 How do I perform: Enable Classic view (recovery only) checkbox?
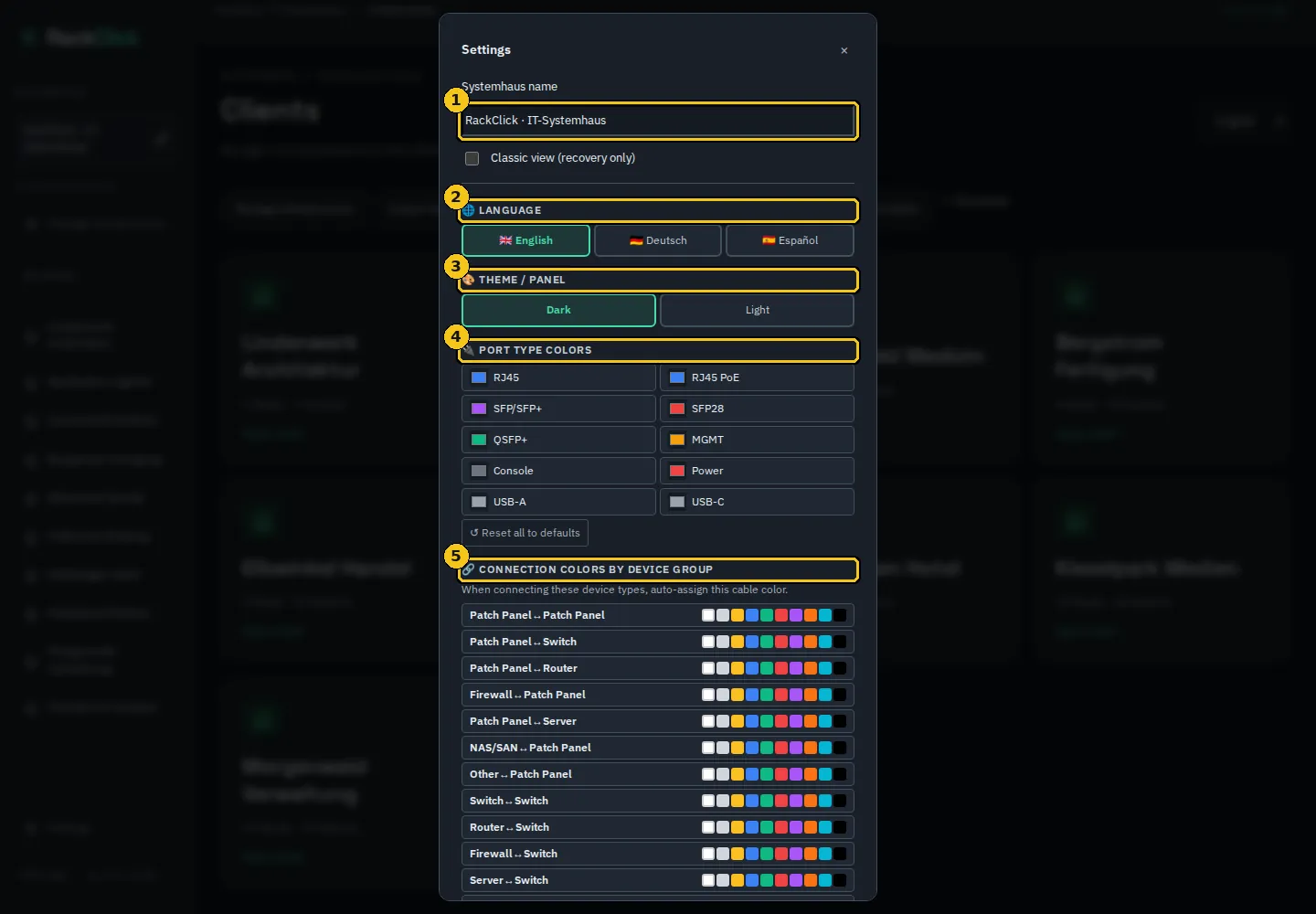click(x=472, y=158)
